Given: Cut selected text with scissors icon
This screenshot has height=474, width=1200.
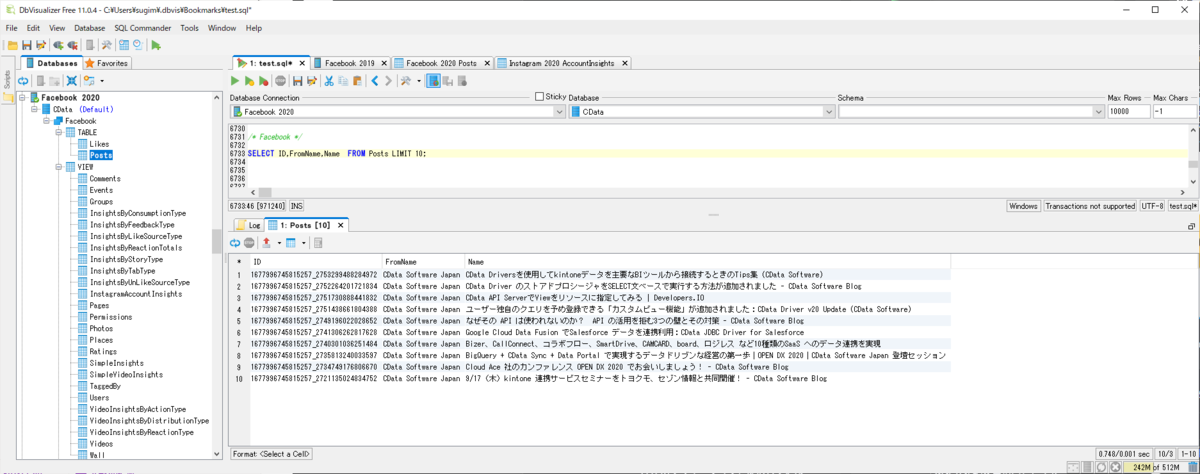Looking at the screenshot, I should (327, 81).
